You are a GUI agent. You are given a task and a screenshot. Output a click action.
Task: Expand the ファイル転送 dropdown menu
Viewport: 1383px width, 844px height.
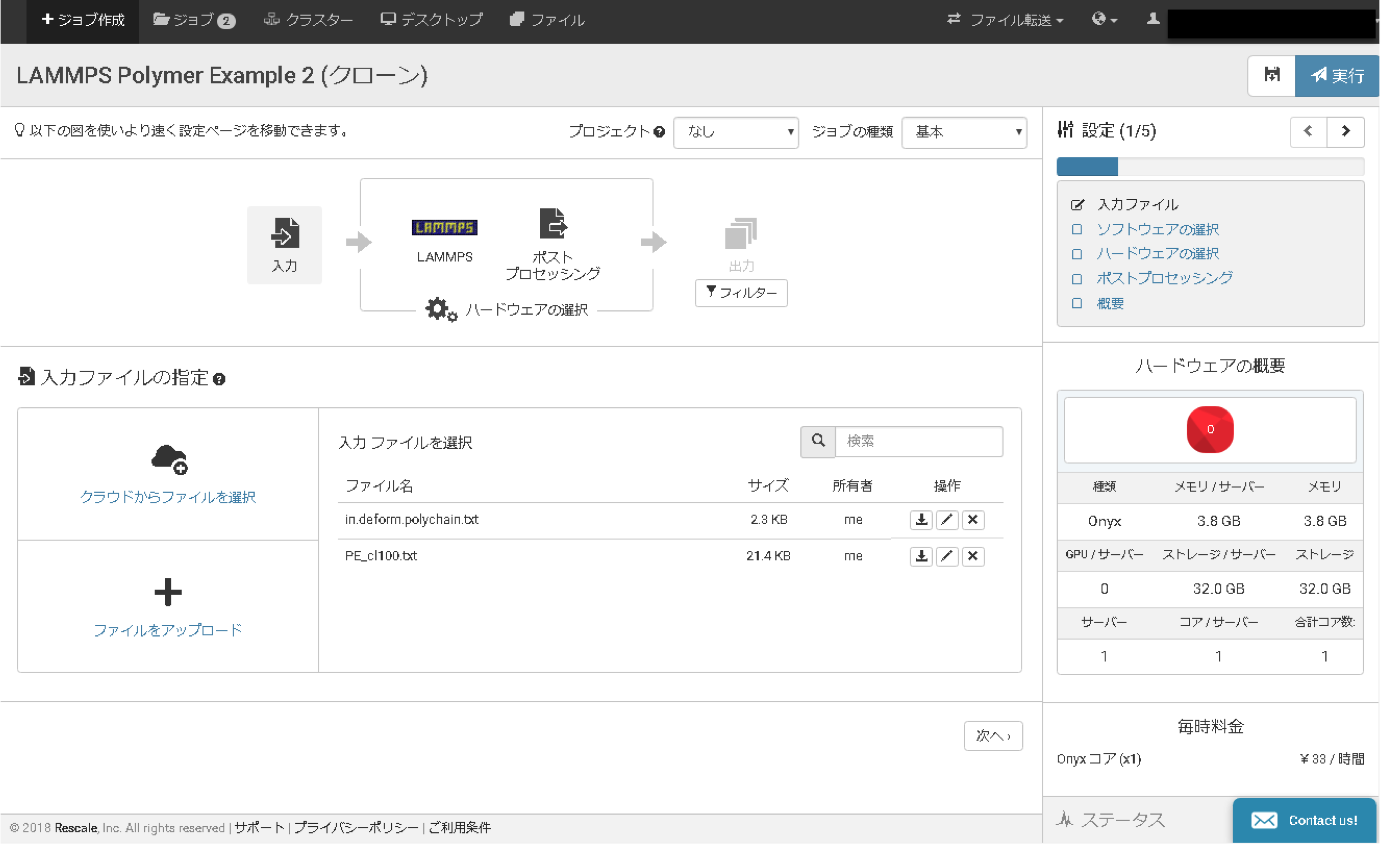[1005, 20]
